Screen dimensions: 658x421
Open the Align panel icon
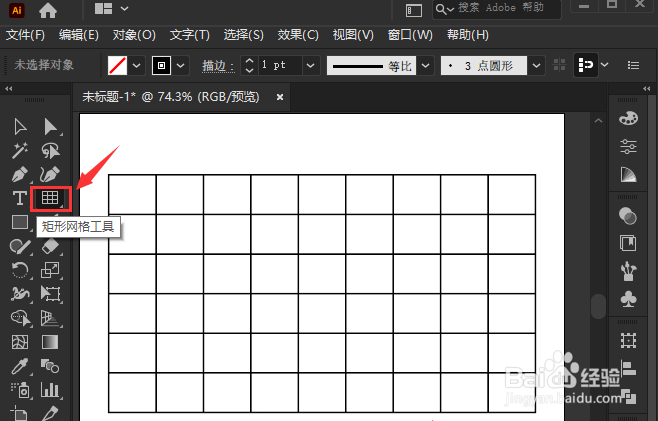point(629,369)
